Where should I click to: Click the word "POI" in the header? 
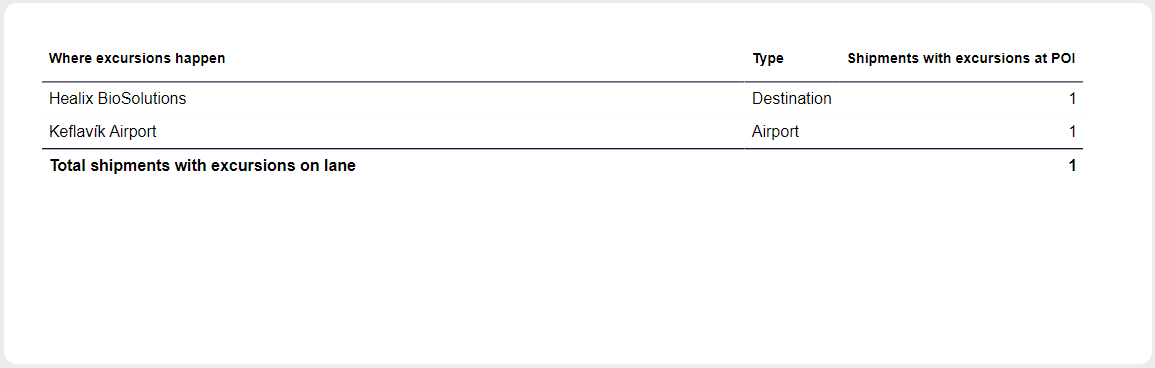click(1064, 58)
